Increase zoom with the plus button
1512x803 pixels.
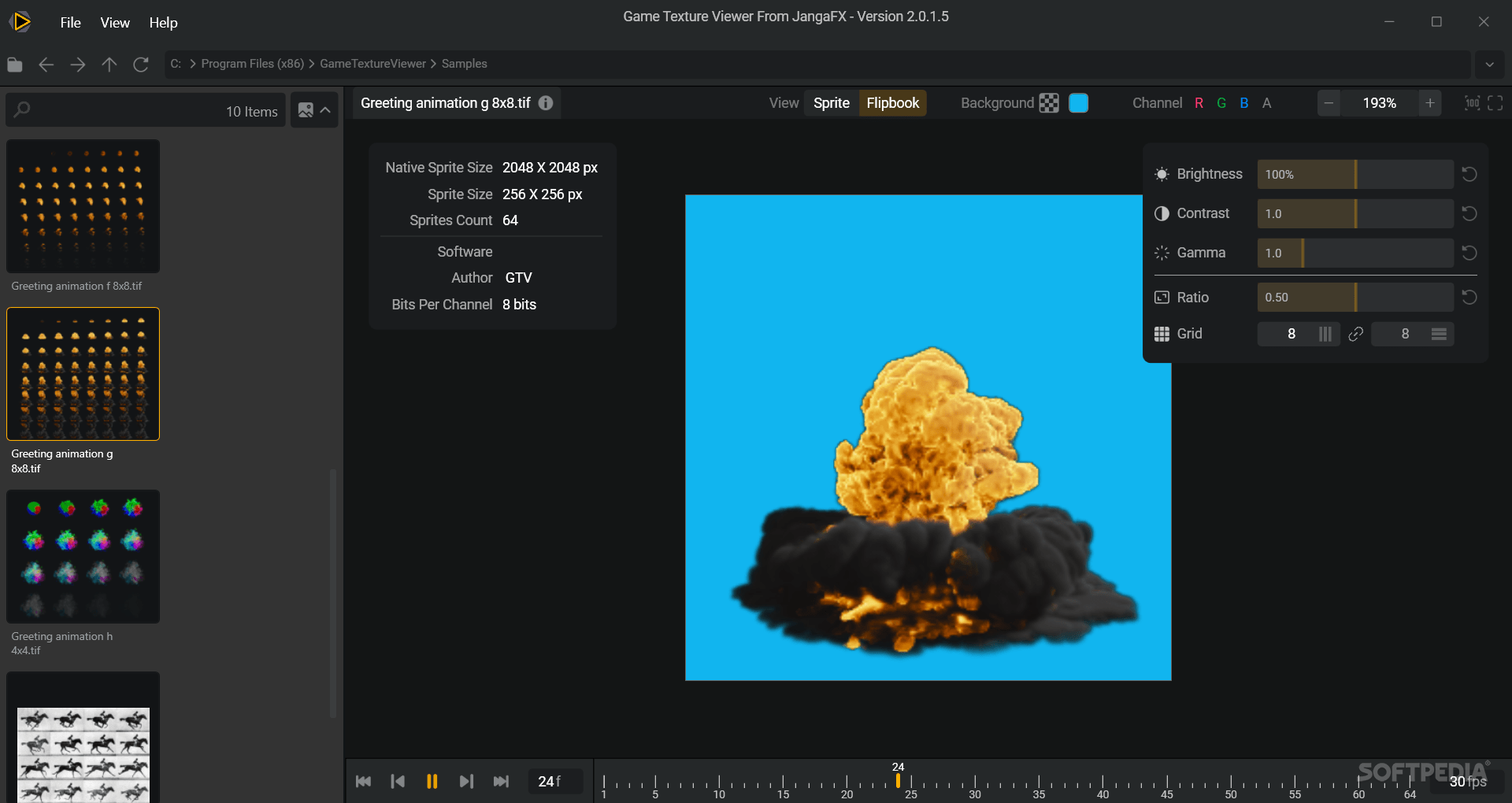click(x=1430, y=102)
